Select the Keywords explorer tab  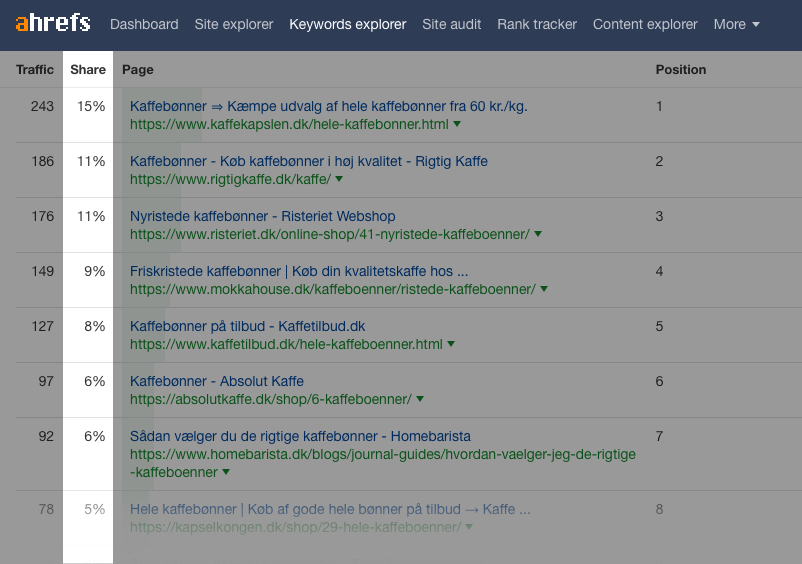[x=348, y=24]
